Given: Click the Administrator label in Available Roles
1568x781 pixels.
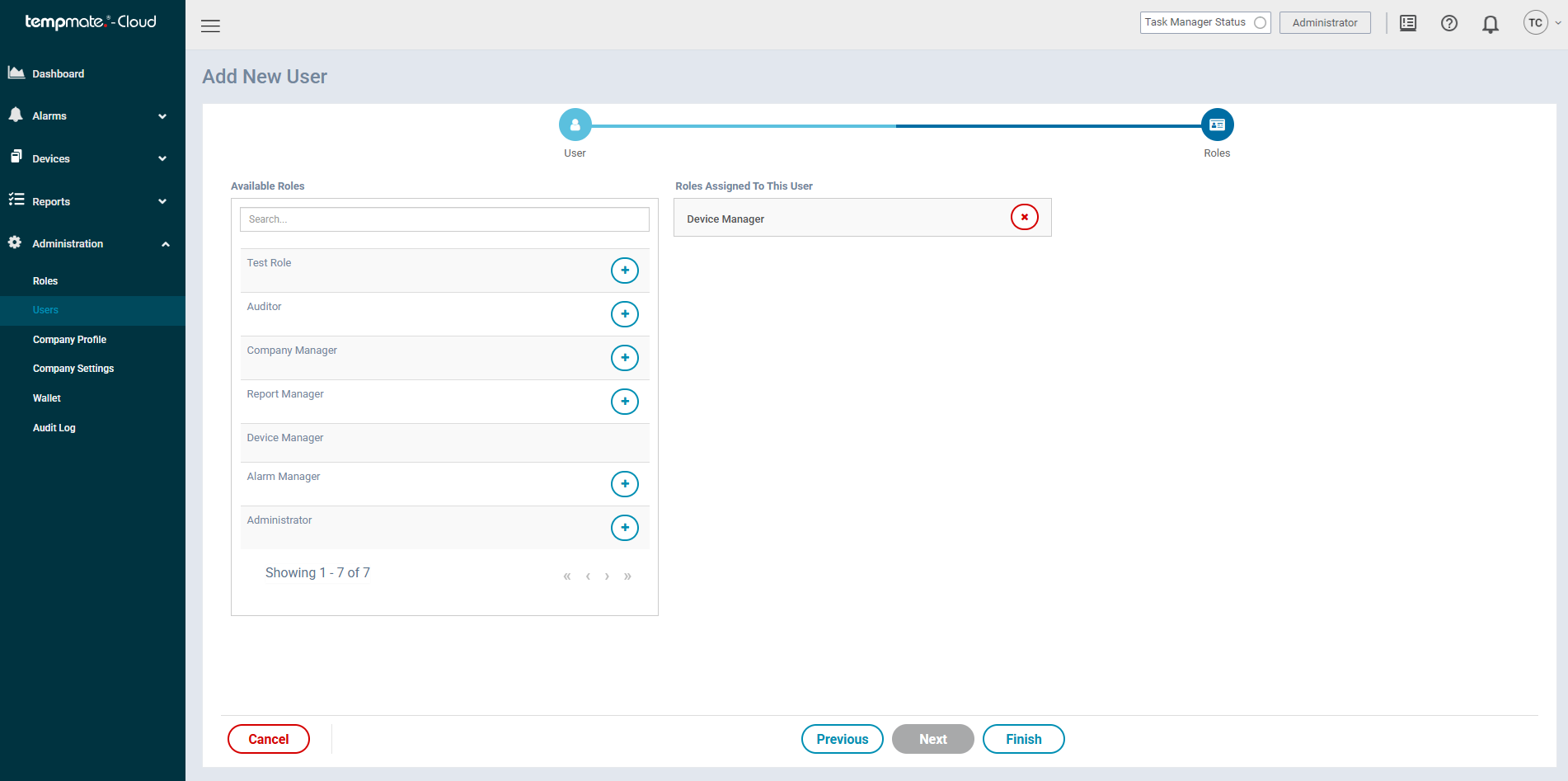Looking at the screenshot, I should [279, 520].
